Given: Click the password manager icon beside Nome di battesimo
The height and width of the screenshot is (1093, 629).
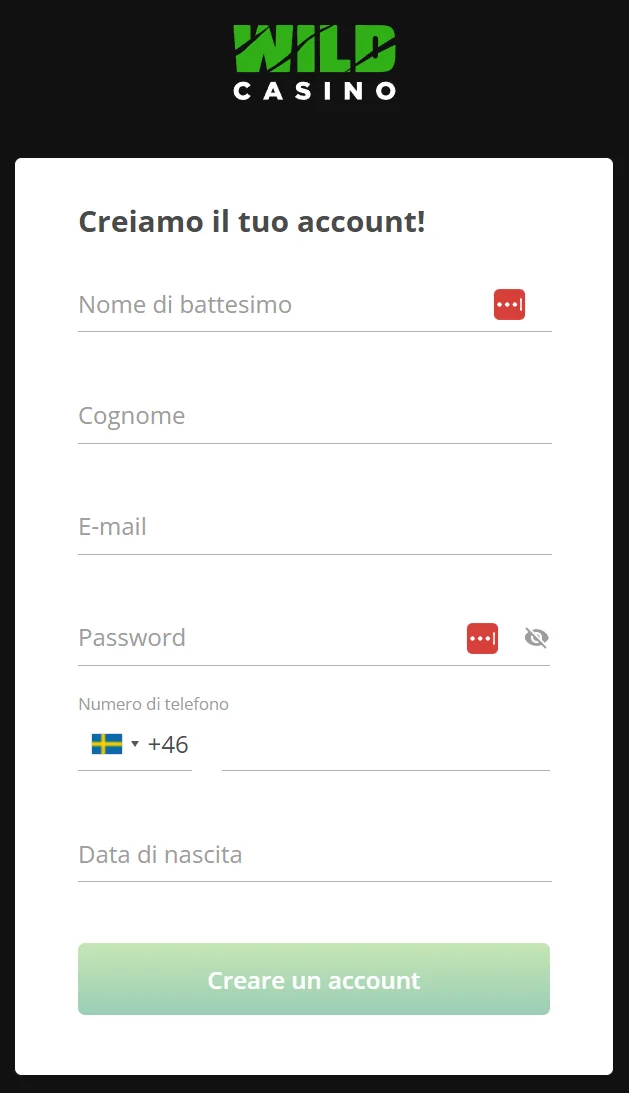Looking at the screenshot, I should click(x=509, y=304).
